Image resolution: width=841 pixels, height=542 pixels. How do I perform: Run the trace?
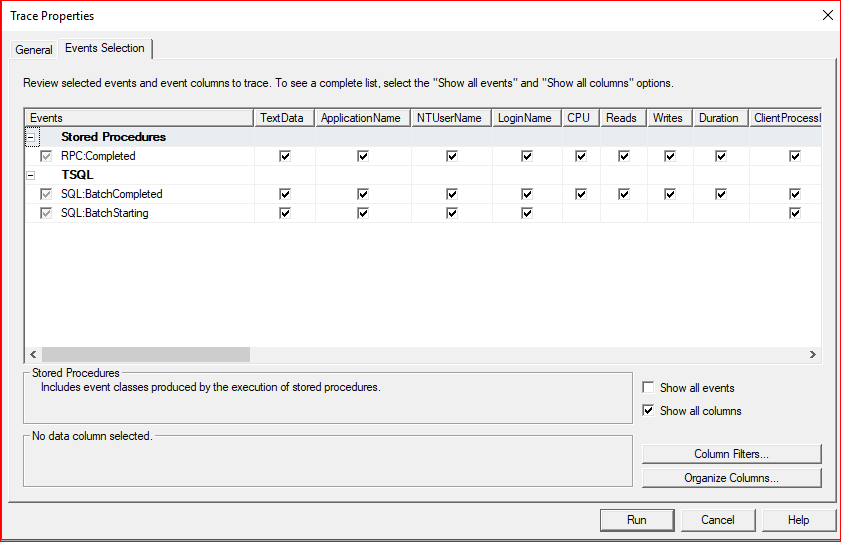coord(636,520)
